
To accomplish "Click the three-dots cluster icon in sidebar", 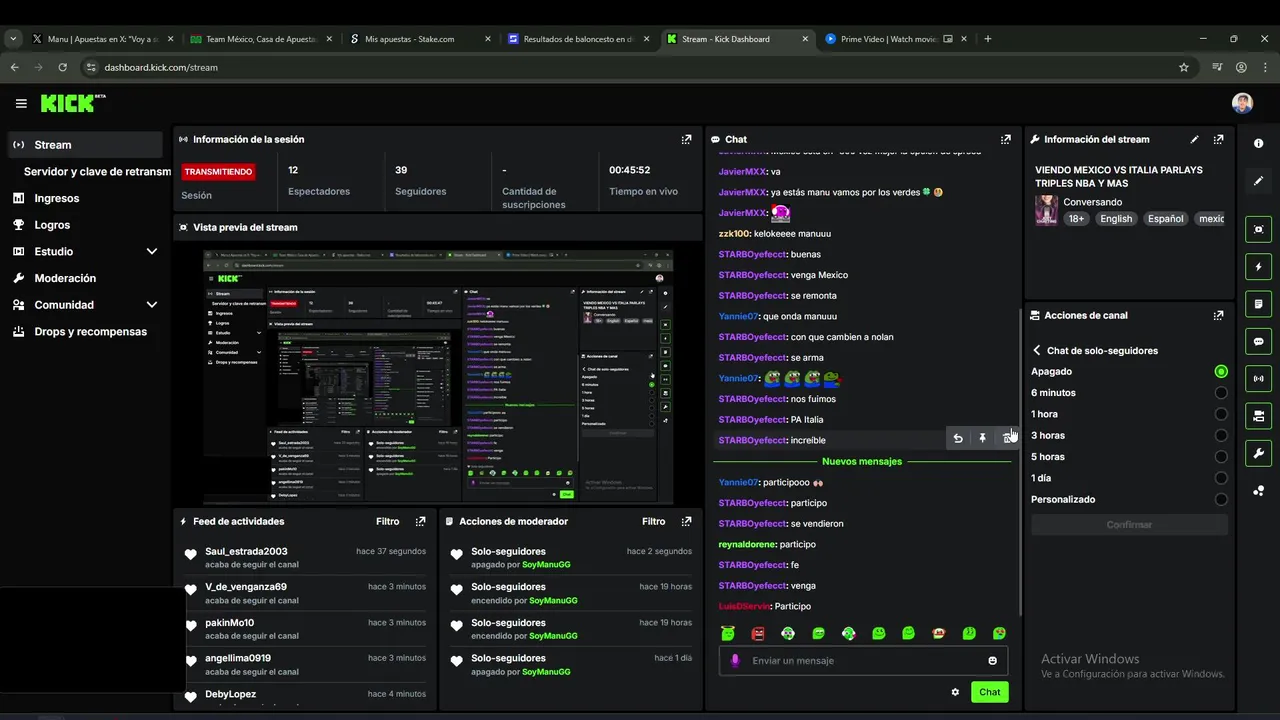I will coord(1258,490).
